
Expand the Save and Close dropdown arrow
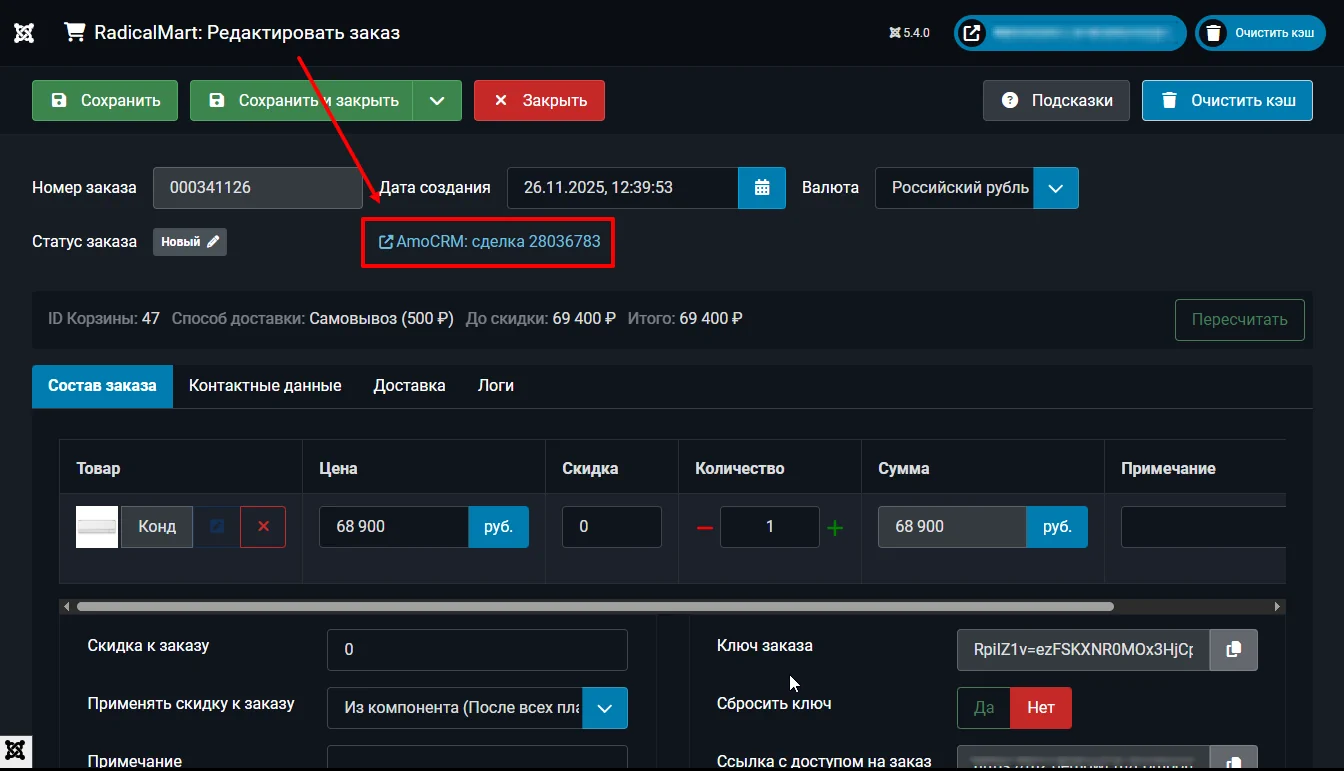pos(437,101)
